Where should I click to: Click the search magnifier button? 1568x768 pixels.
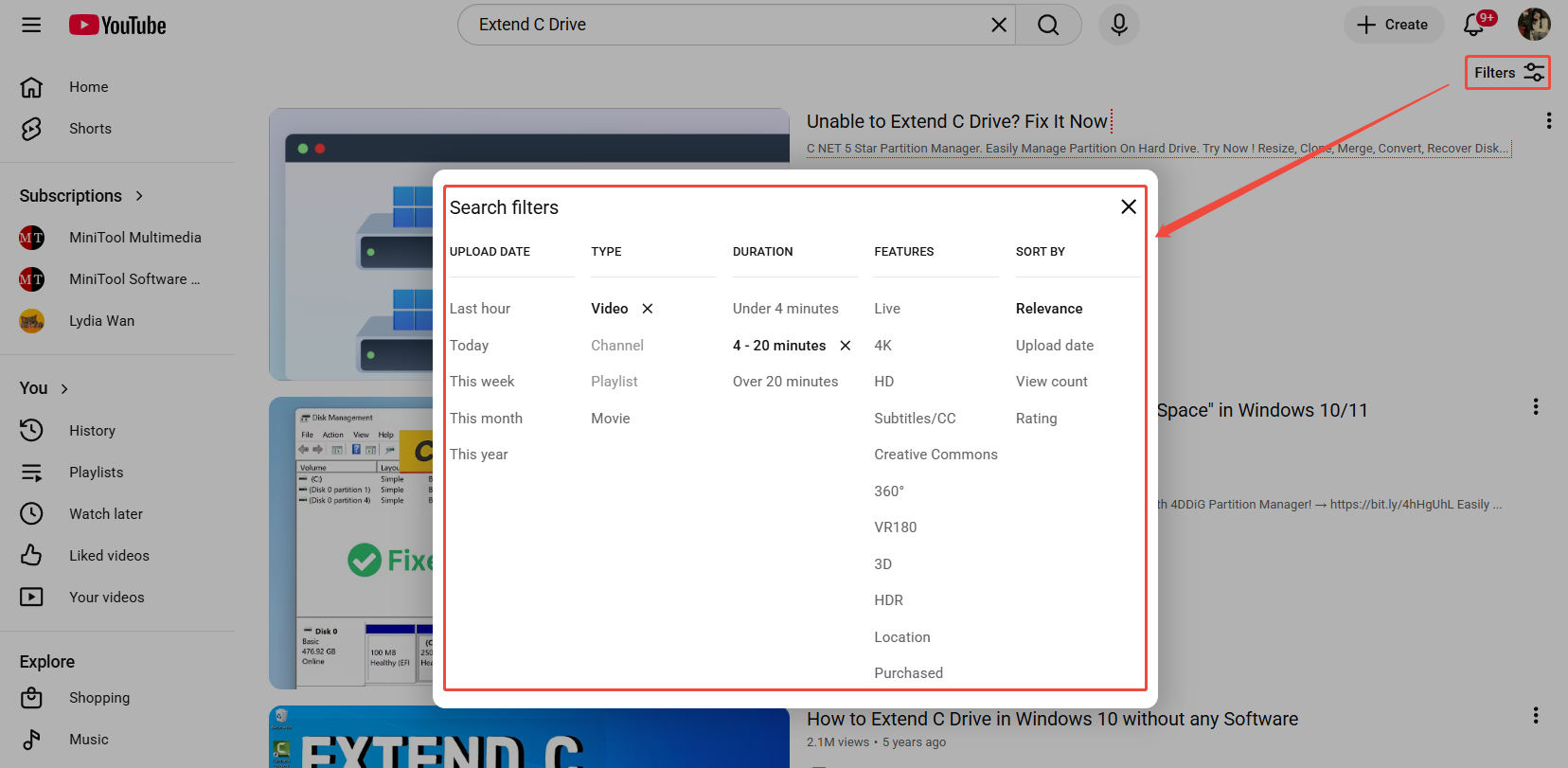pos(1048,25)
